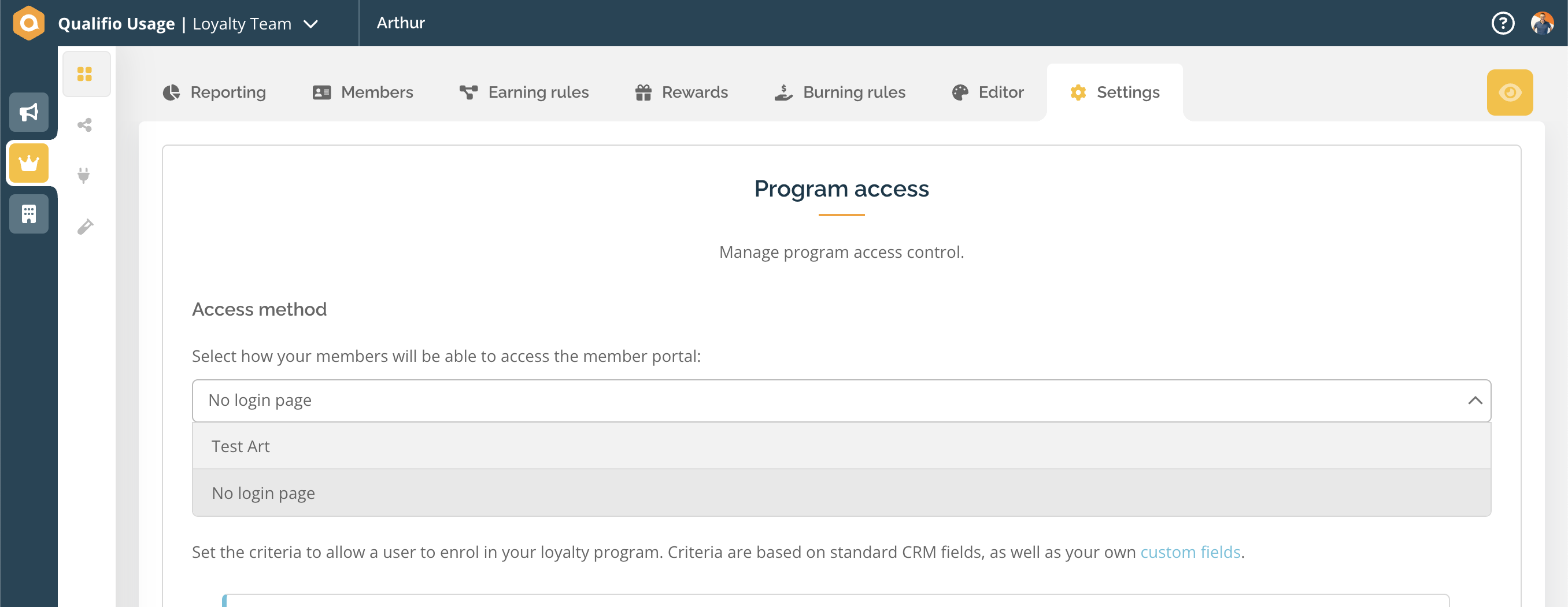Switch to the Reporting tab
The image size is (1568, 607).
(215, 92)
